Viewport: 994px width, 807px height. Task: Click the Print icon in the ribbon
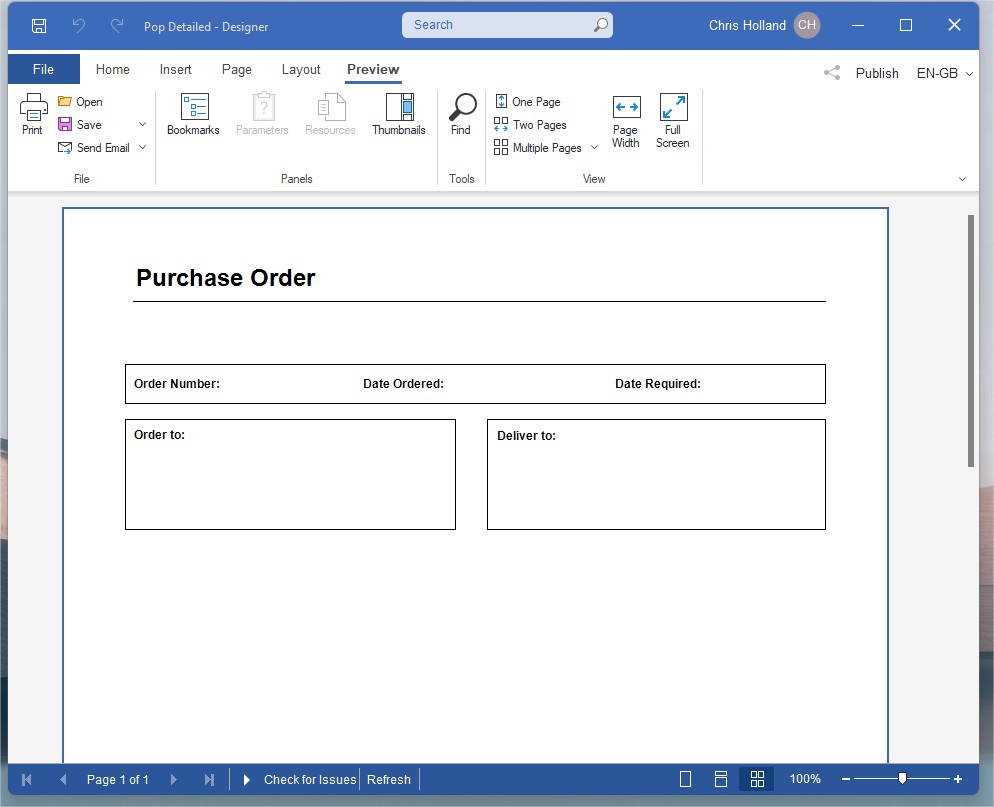[x=32, y=115]
